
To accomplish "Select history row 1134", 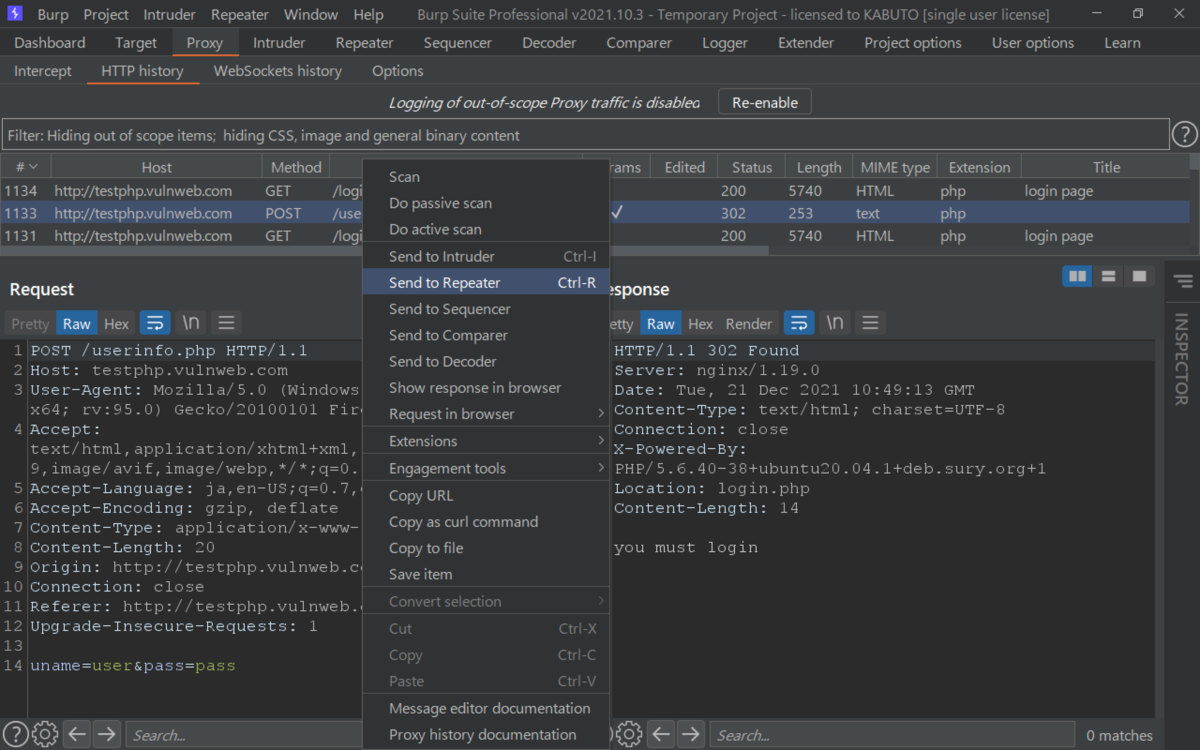I will (595, 191).
